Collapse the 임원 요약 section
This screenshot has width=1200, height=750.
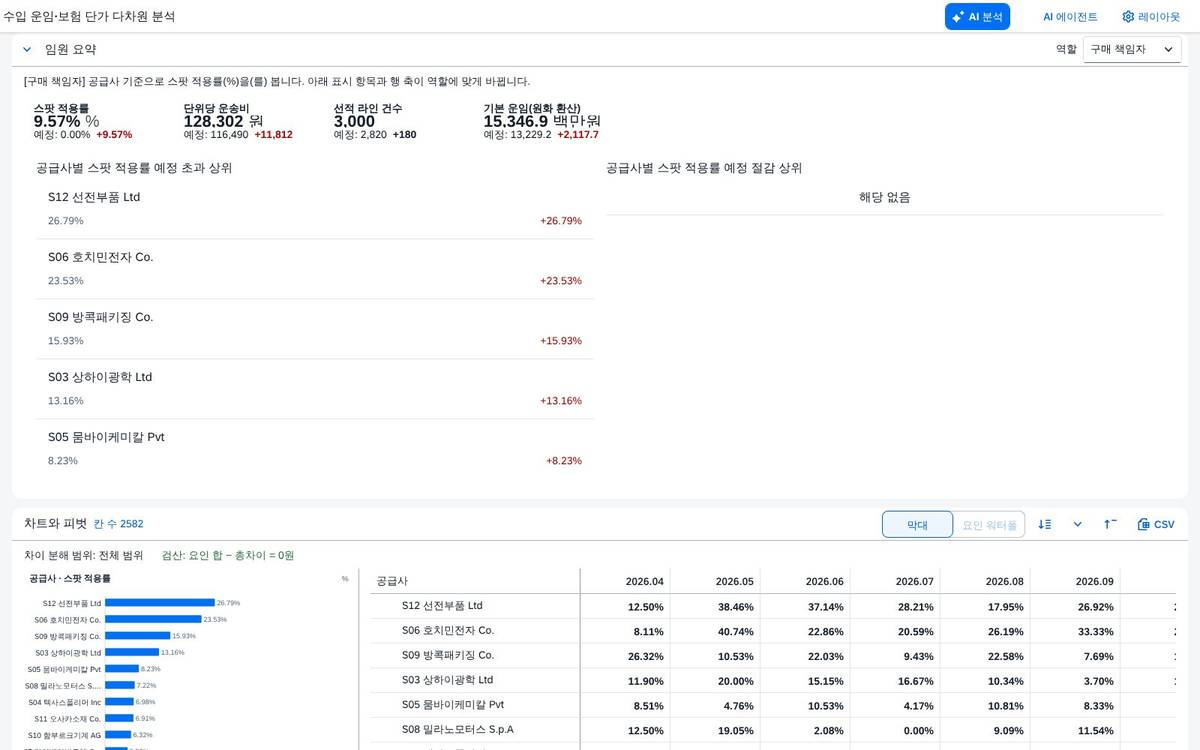27,49
